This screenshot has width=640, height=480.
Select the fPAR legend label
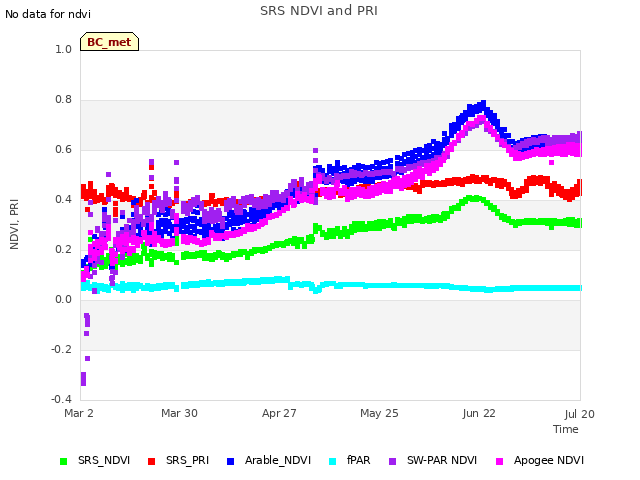pos(358,460)
